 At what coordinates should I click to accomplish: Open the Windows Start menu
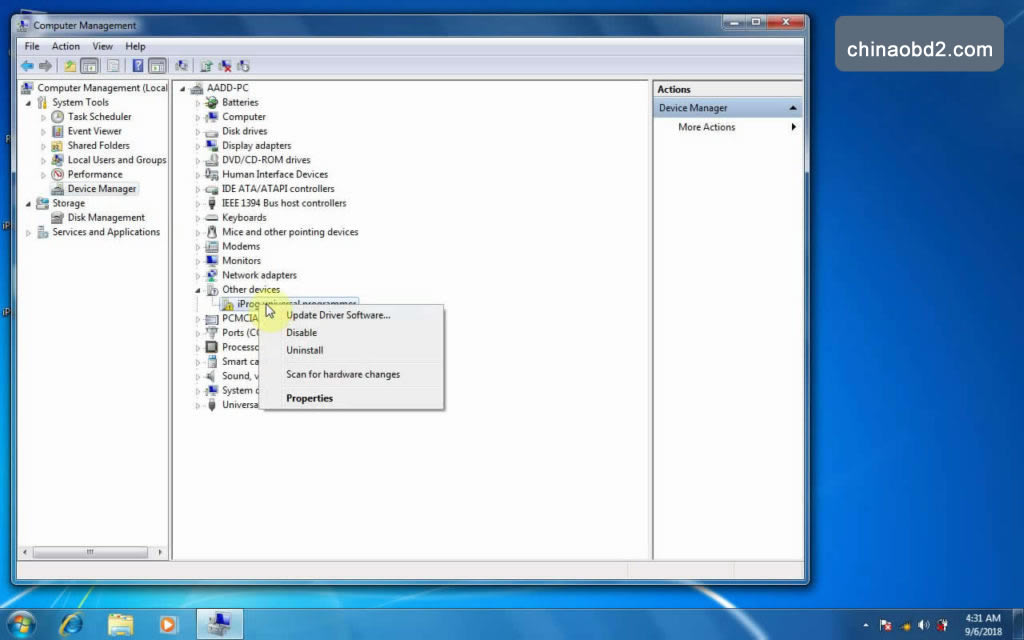(21, 624)
